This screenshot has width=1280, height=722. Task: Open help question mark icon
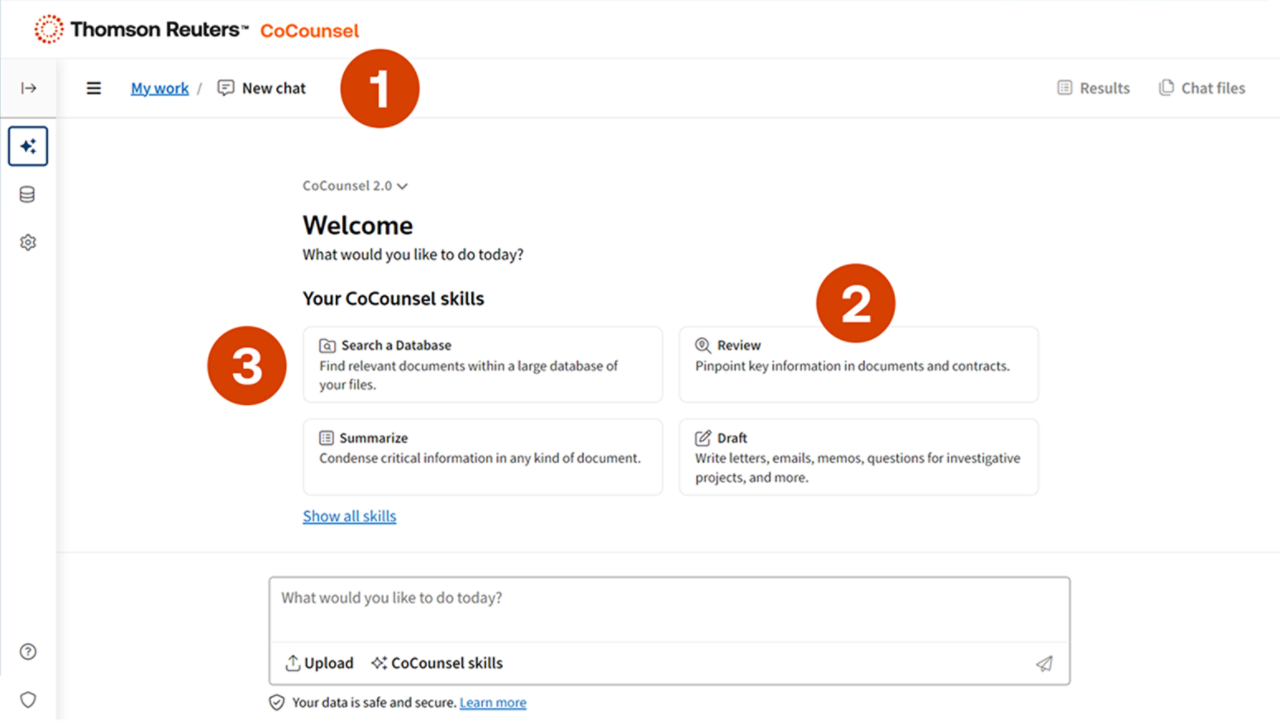click(x=28, y=652)
